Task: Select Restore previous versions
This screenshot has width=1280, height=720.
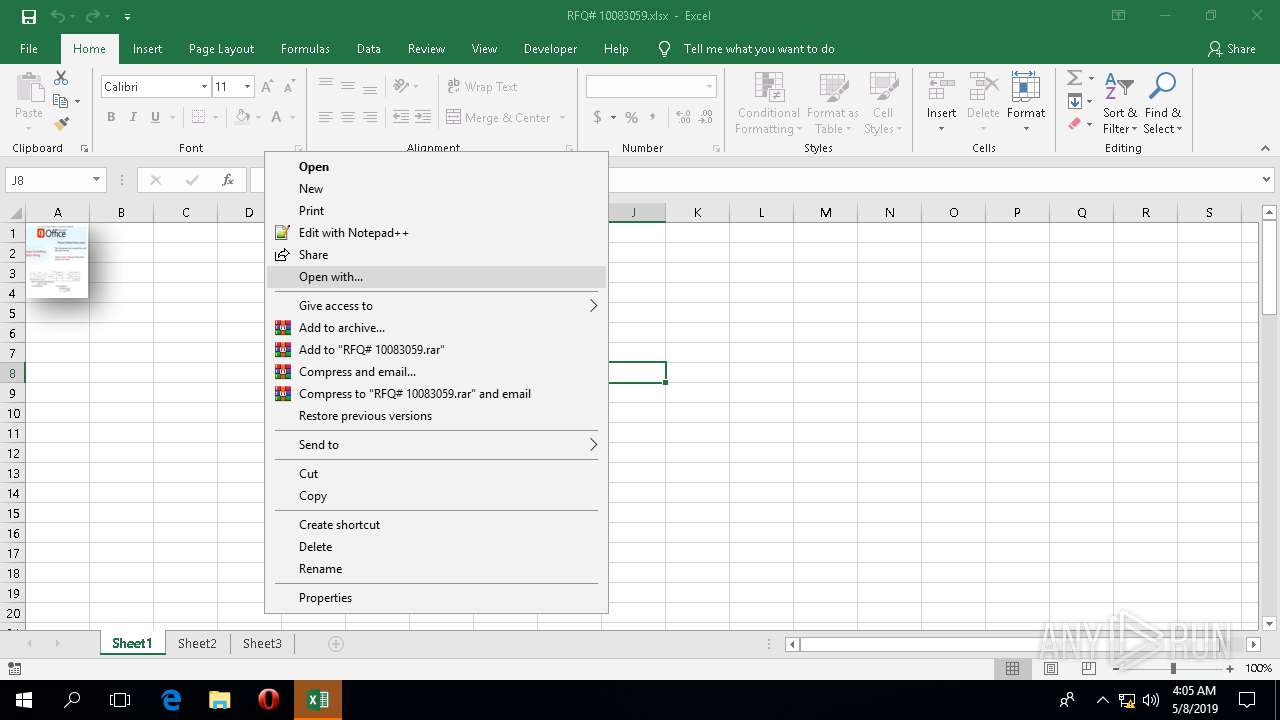Action: point(436,416)
